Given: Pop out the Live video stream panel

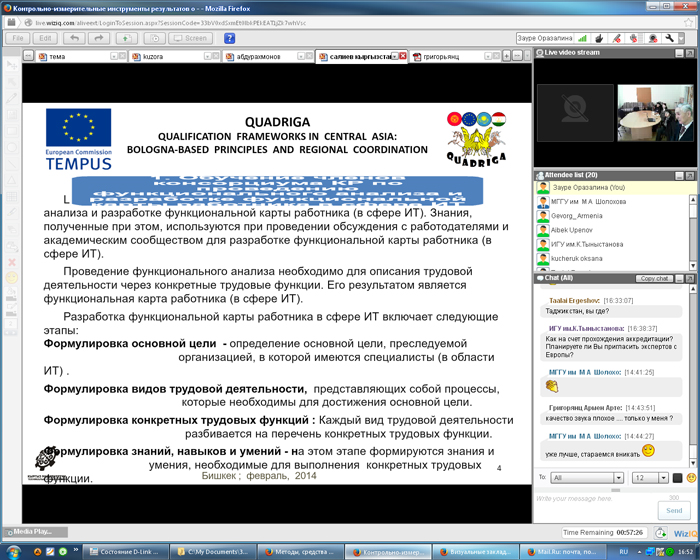Looking at the screenshot, I should [x=690, y=53].
